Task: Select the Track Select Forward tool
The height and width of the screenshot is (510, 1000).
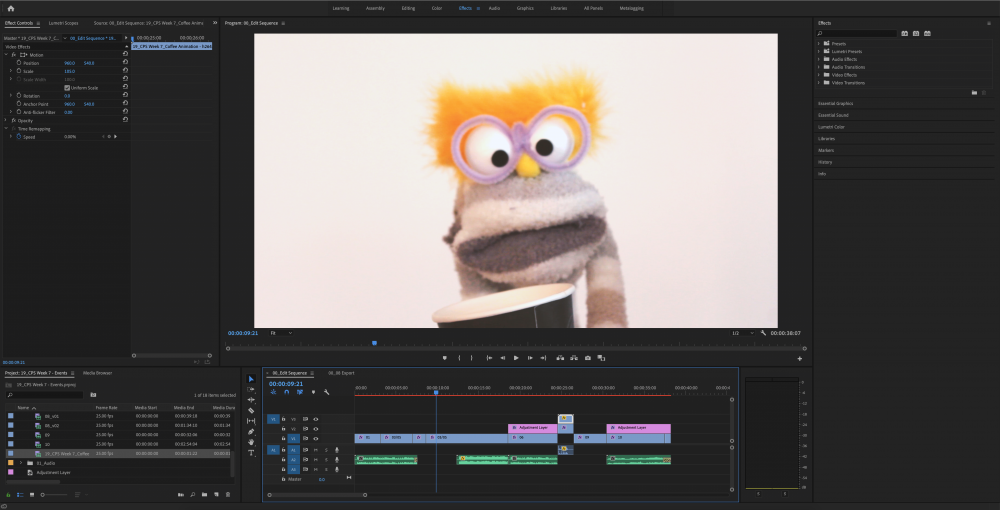Action: (x=251, y=390)
